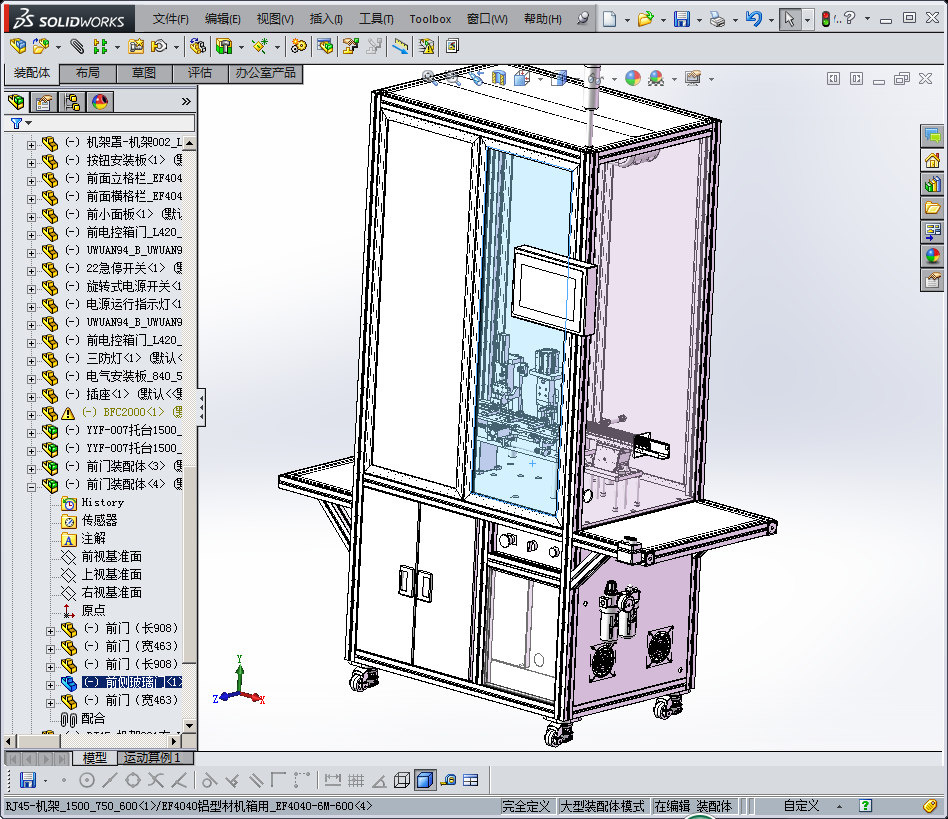This screenshot has width=948, height=819.
Task: Click the Previous View icon
Action: pos(476,77)
